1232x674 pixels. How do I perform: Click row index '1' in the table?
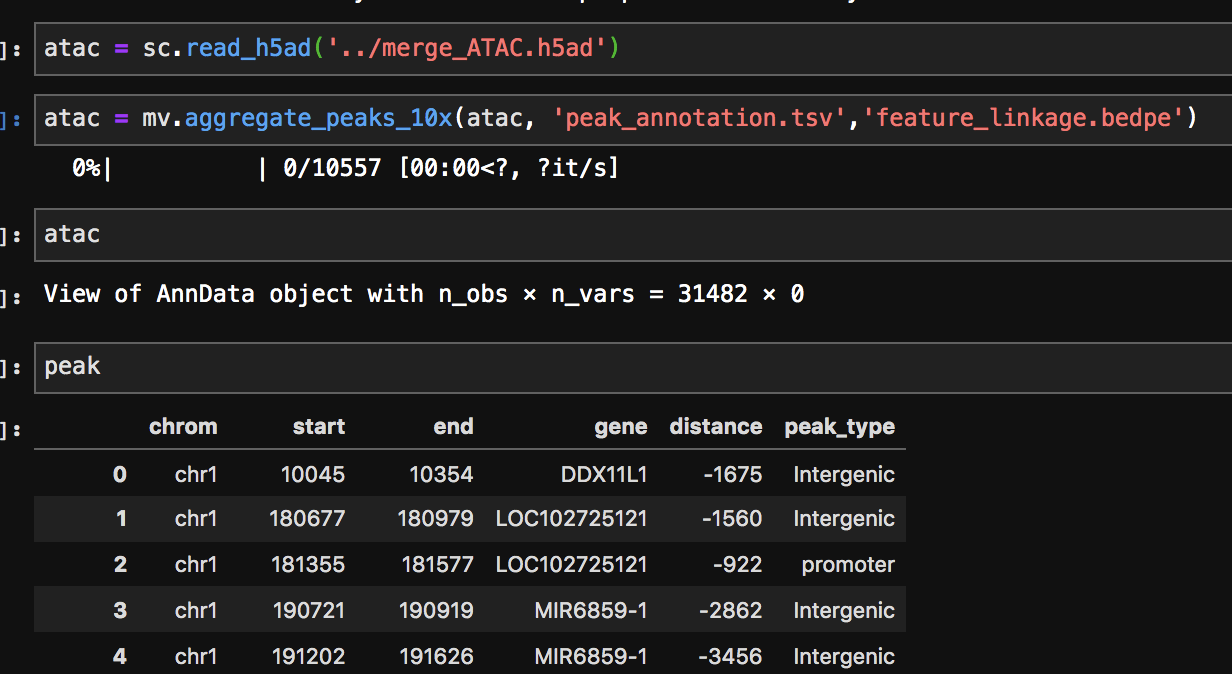121,519
